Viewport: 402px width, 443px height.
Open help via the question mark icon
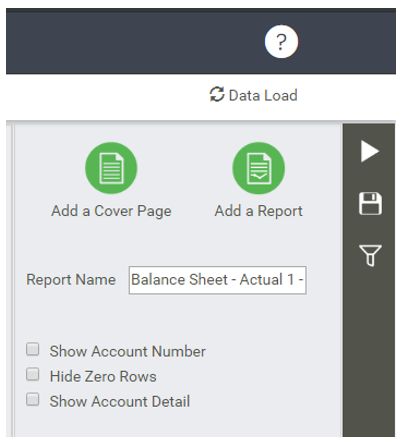[x=281, y=41]
